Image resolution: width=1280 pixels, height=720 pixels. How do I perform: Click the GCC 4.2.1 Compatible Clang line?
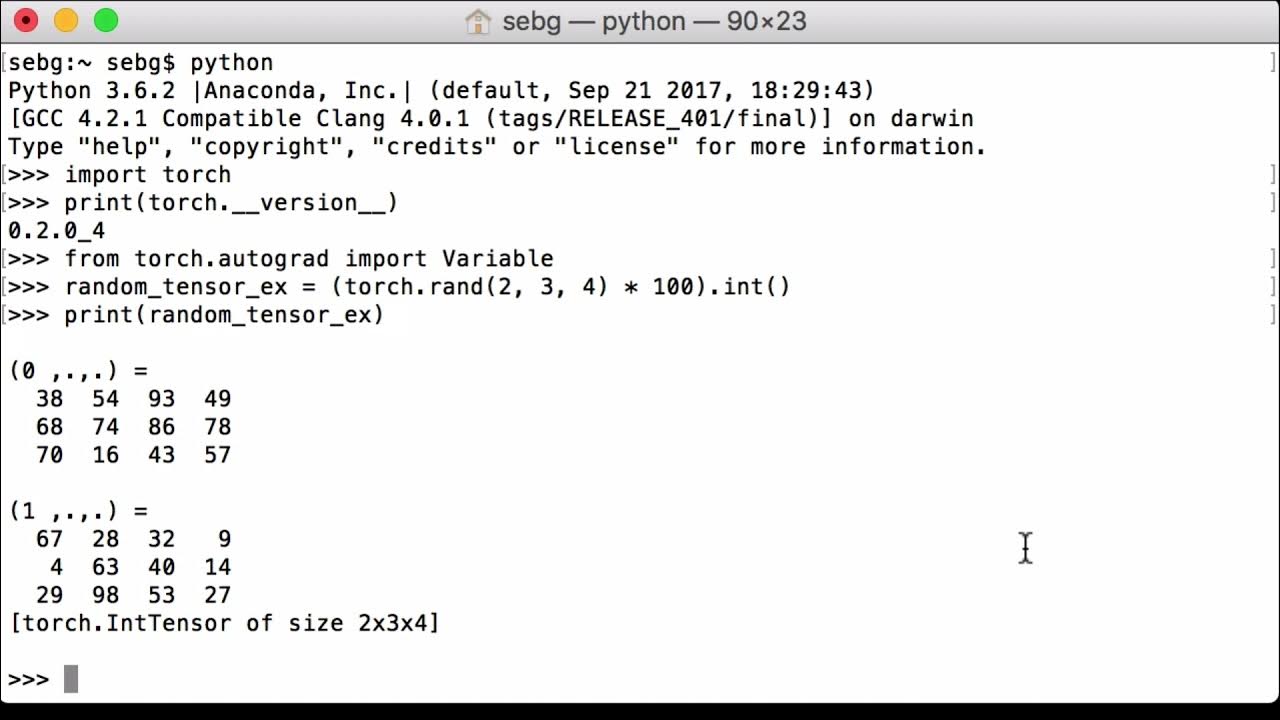(490, 119)
